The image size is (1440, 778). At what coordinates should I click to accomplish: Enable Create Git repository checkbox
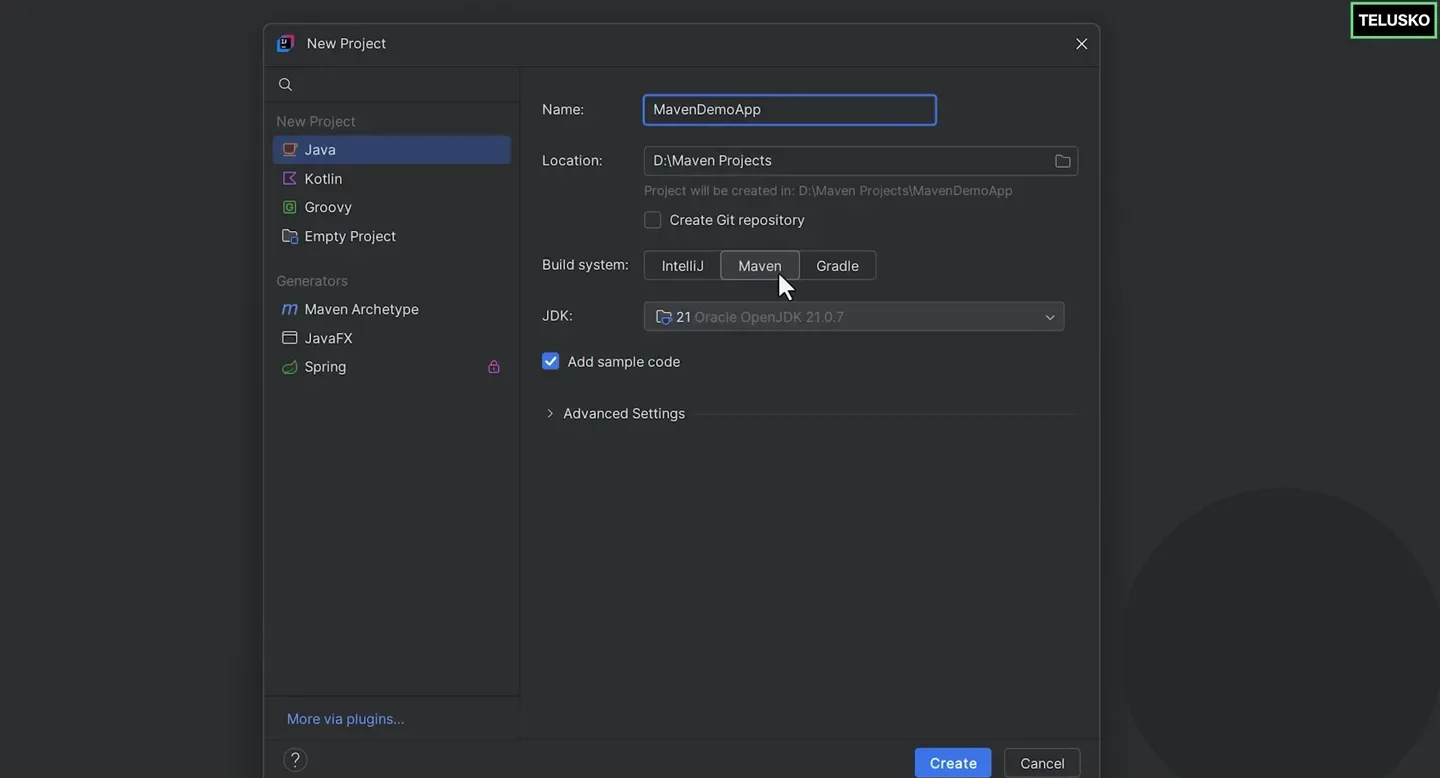pos(653,220)
